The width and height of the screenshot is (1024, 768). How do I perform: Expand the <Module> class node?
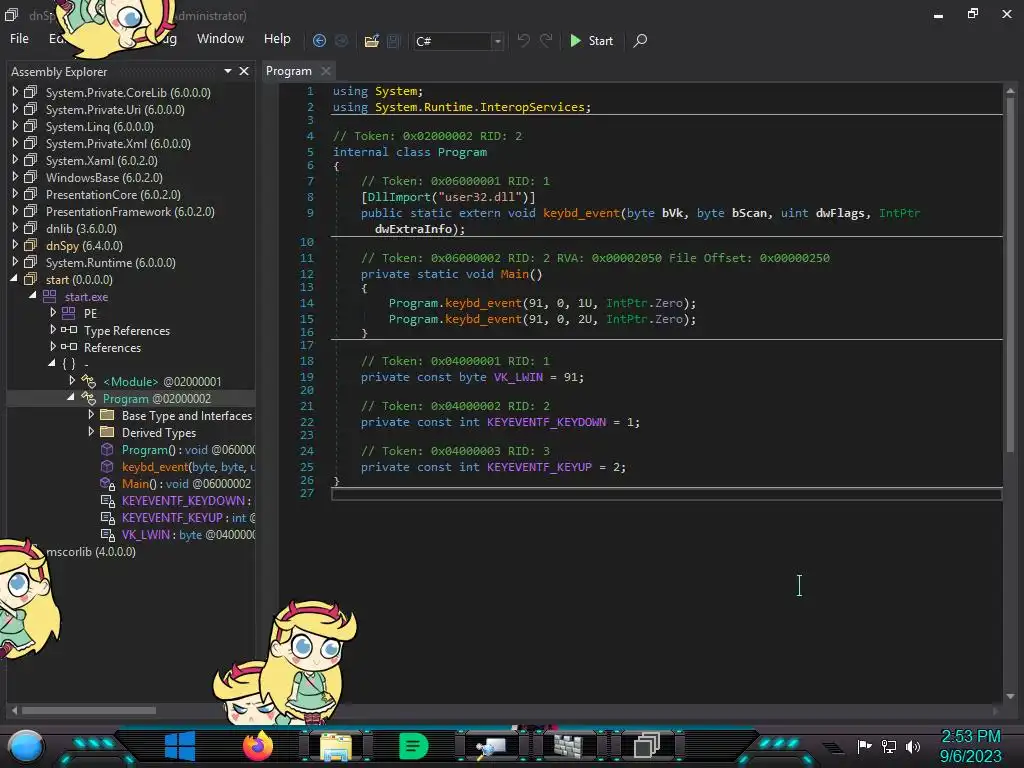tap(72, 381)
